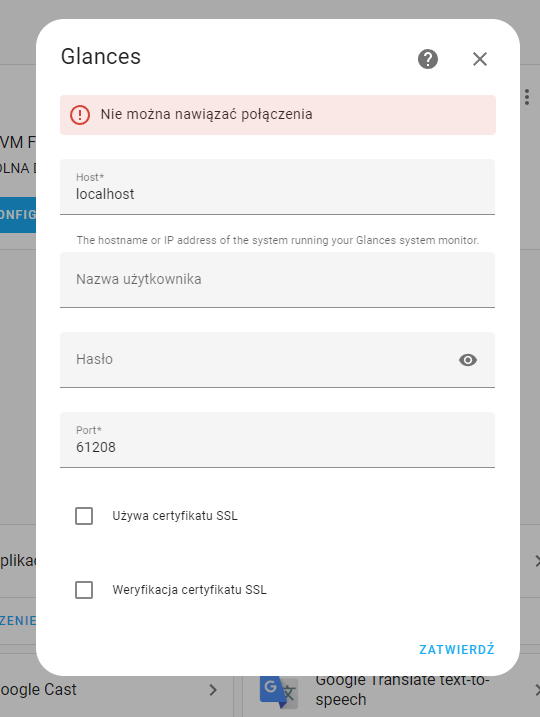
Task: Click the Weryfikacja certyfikatu SSL label
Action: 189,590
